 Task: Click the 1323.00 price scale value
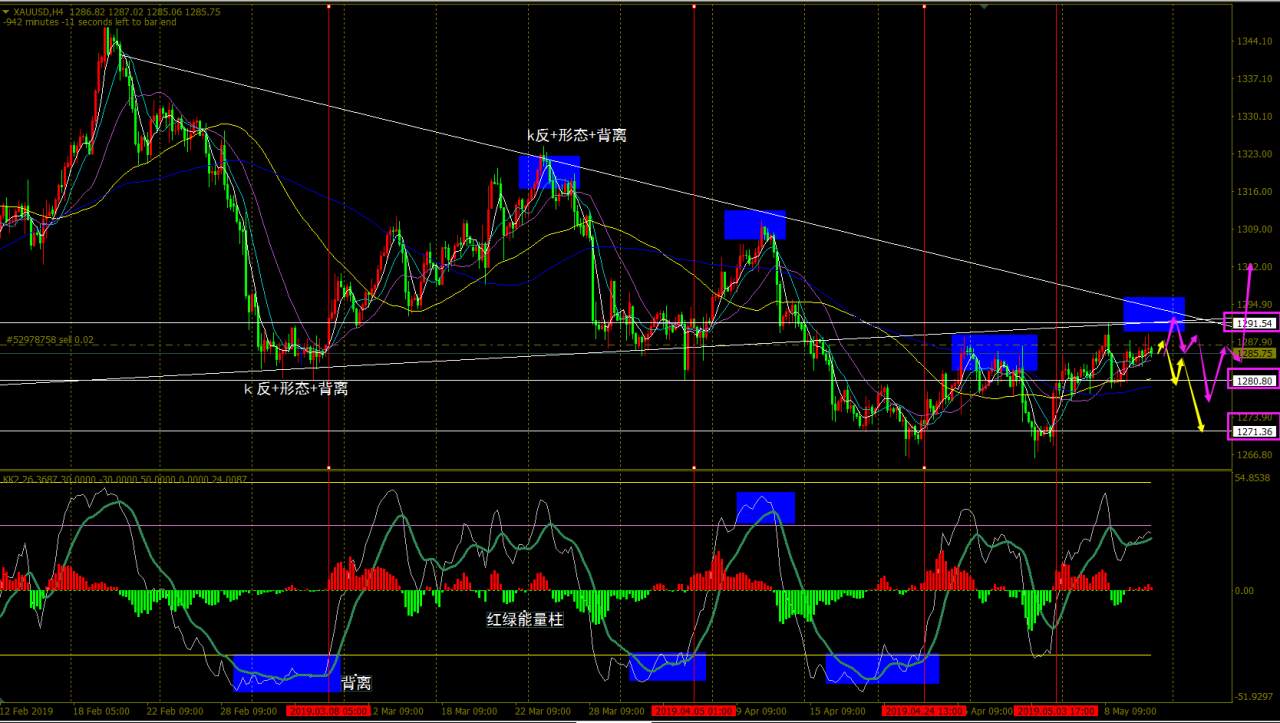coord(1254,155)
